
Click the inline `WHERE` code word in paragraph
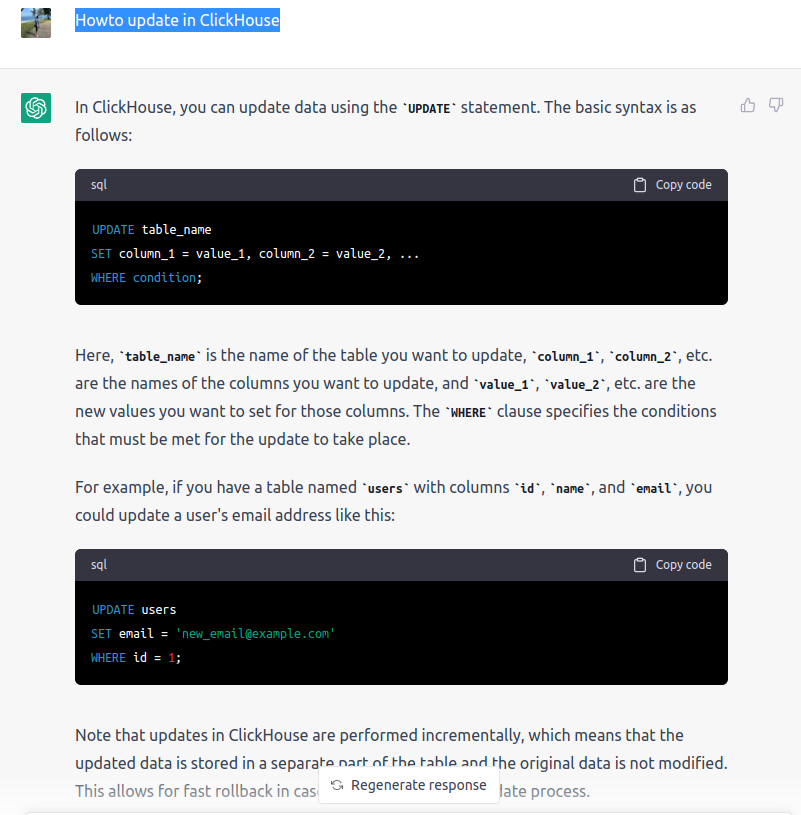tap(468, 413)
